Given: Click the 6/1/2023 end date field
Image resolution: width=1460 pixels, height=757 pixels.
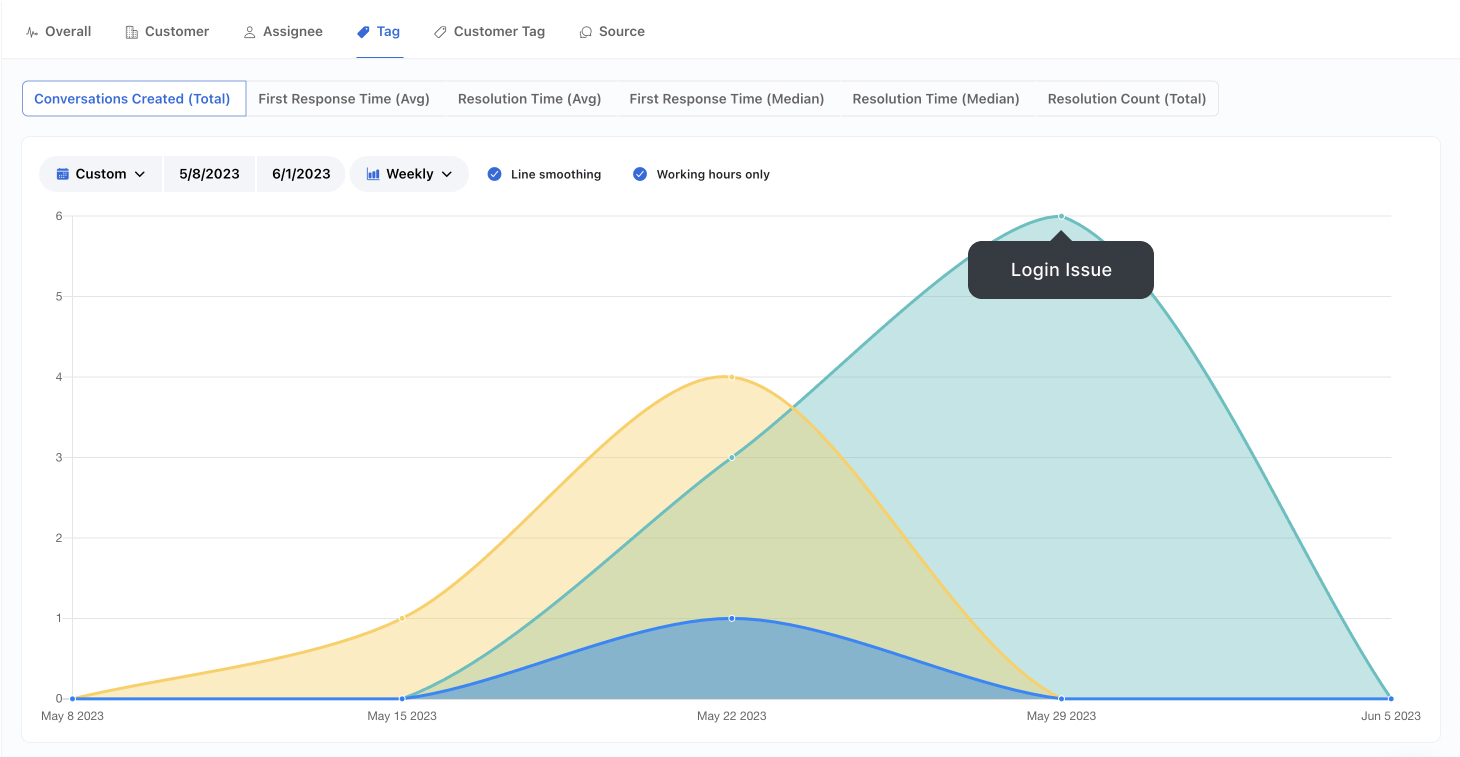Looking at the screenshot, I should 301,174.
